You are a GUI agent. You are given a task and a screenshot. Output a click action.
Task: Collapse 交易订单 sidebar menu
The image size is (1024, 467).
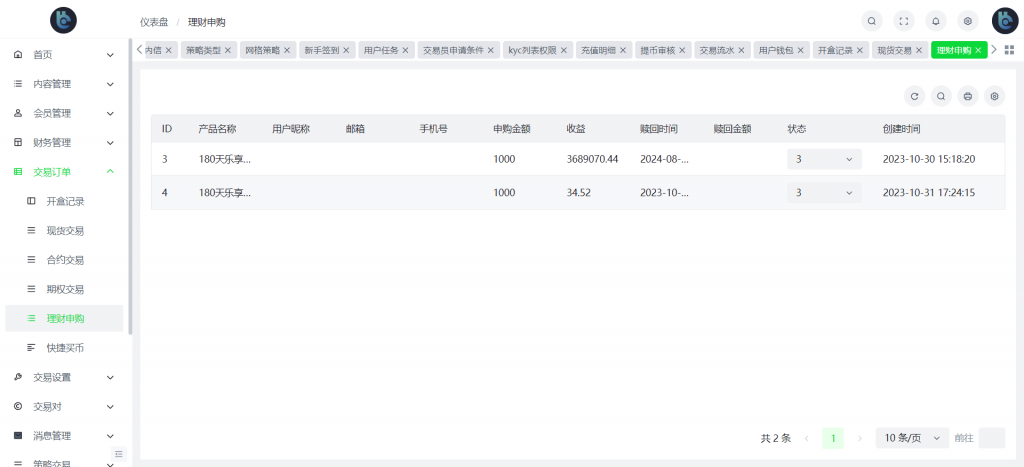pyautogui.click(x=64, y=172)
